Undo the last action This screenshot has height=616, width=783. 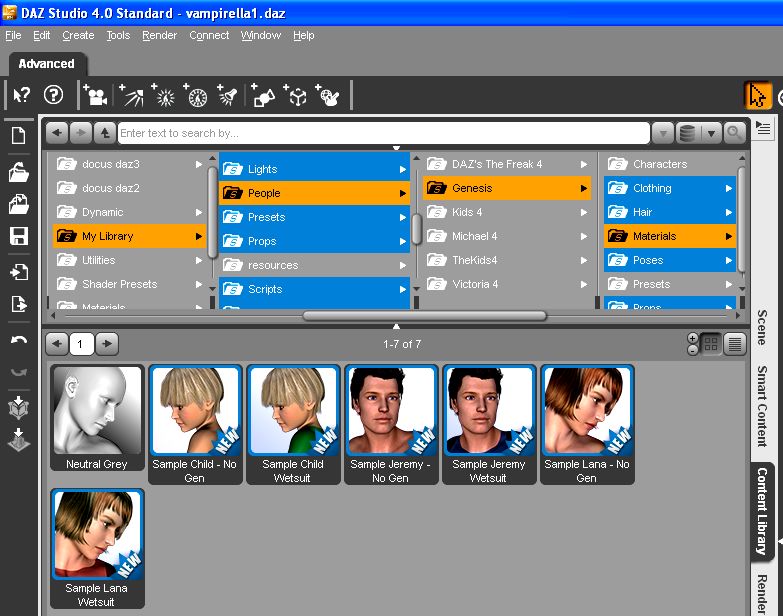pos(18,340)
